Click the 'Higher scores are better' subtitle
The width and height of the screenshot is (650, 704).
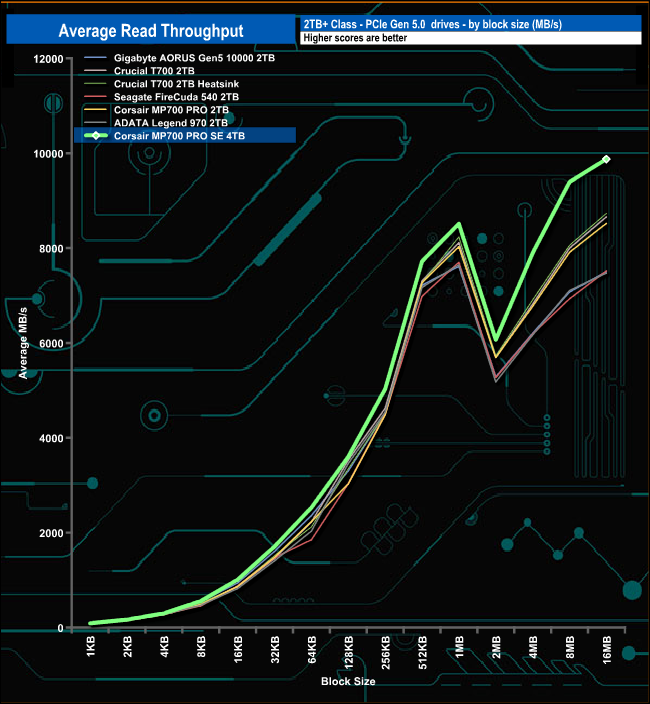pyautogui.click(x=355, y=38)
